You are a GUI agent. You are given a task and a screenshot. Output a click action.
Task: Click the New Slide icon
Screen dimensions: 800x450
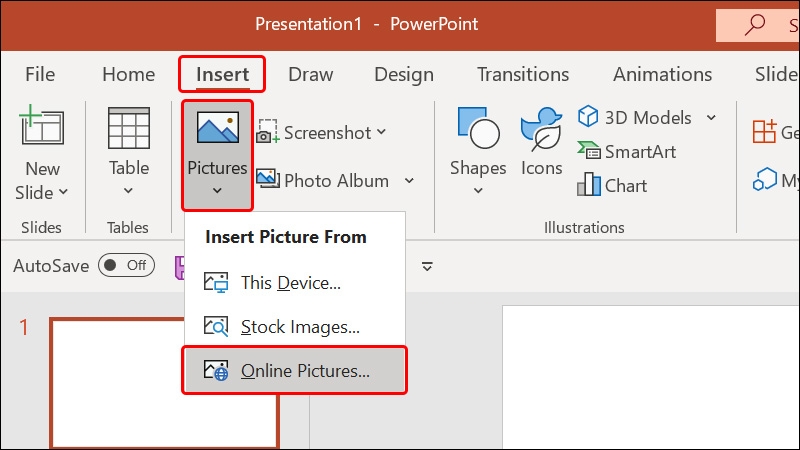coord(42,126)
